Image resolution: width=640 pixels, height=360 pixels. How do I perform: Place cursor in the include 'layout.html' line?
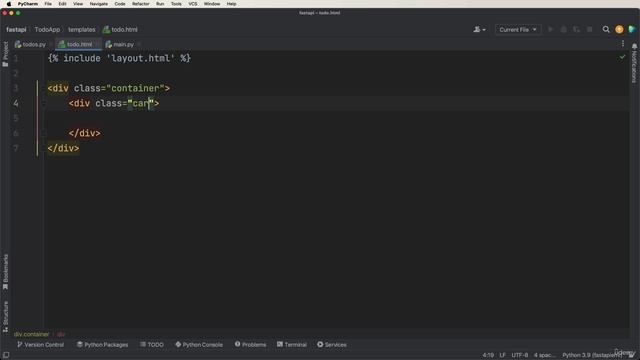click(x=119, y=58)
